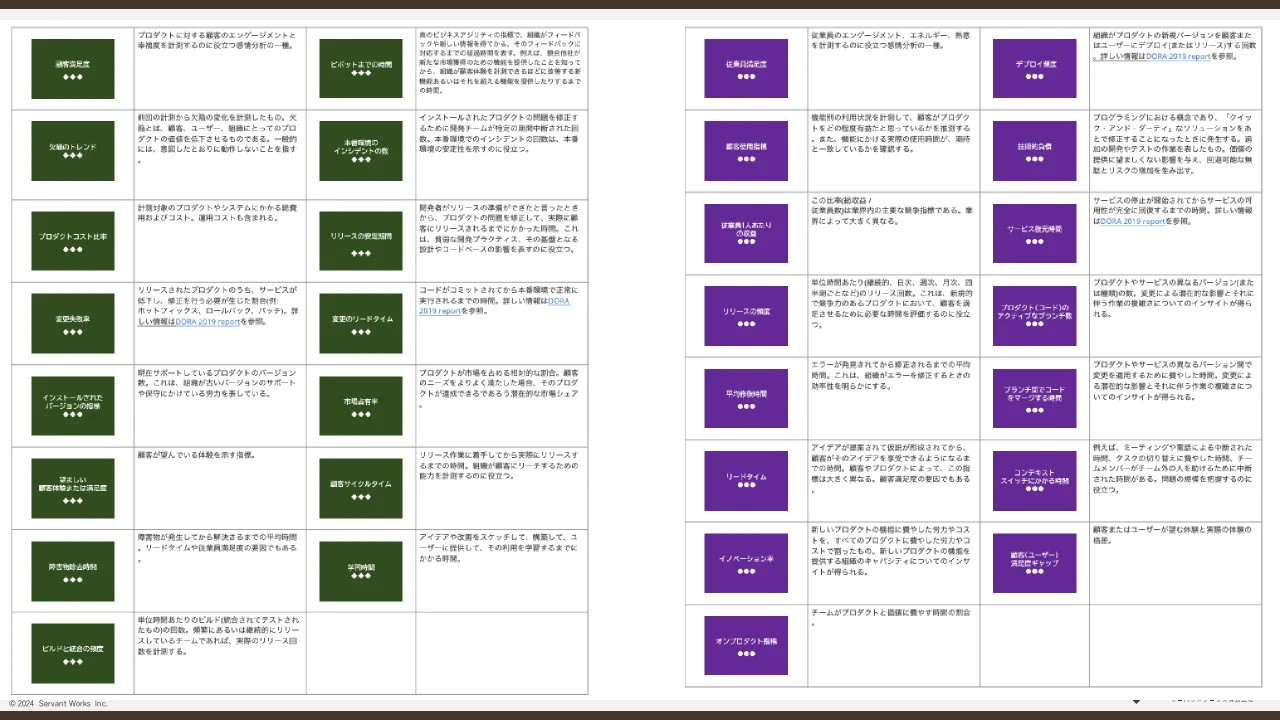Open DORA 2019 report link in 変更失敗率 row
The height and width of the screenshot is (720, 1280).
click(208, 323)
